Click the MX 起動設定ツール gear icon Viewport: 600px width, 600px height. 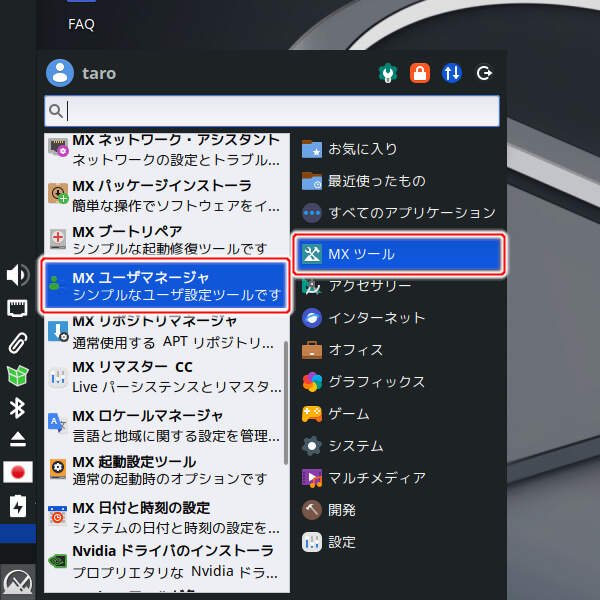tap(58, 468)
